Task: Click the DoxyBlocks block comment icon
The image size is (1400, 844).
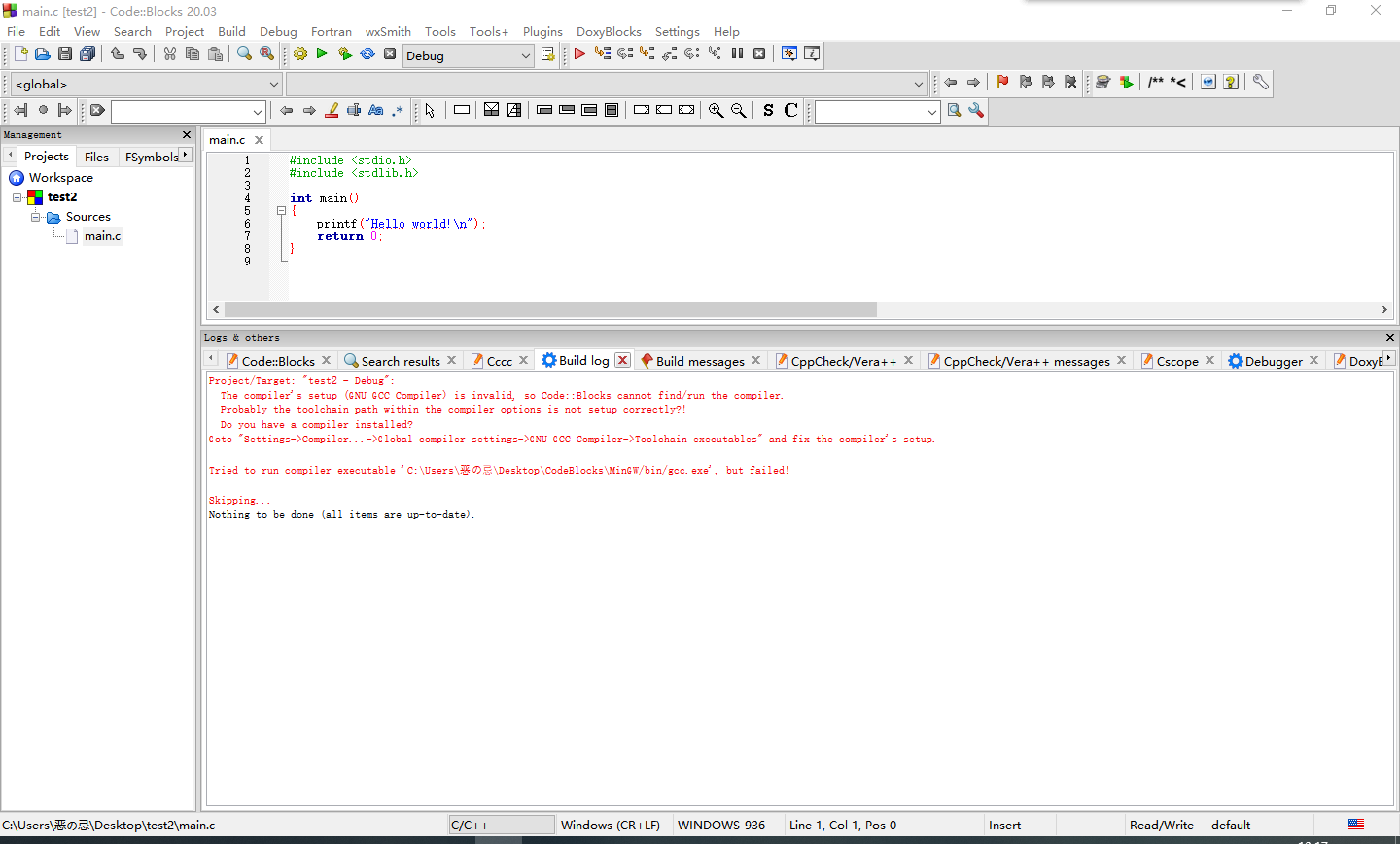Action: 1155,83
